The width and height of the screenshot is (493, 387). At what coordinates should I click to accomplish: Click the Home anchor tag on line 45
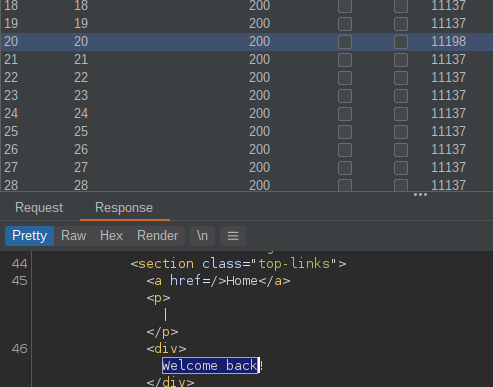pos(218,281)
